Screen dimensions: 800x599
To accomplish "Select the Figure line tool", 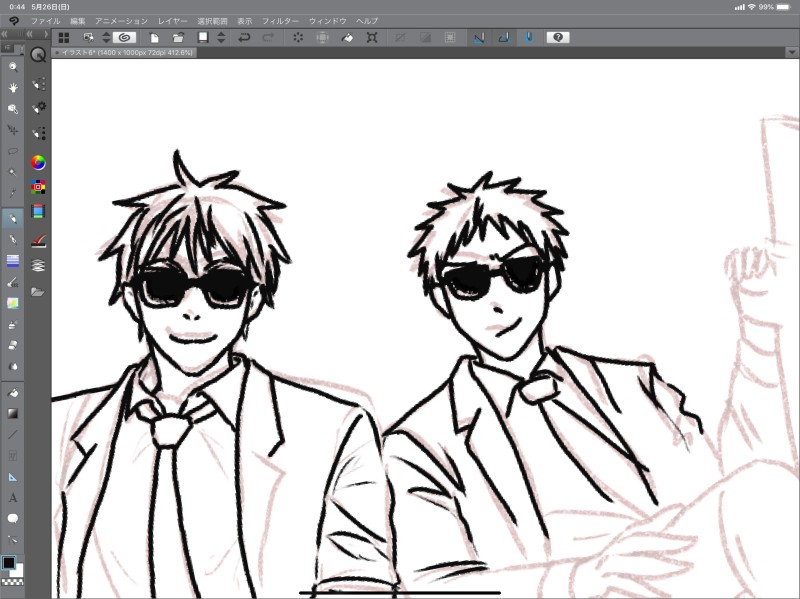I will [x=13, y=435].
